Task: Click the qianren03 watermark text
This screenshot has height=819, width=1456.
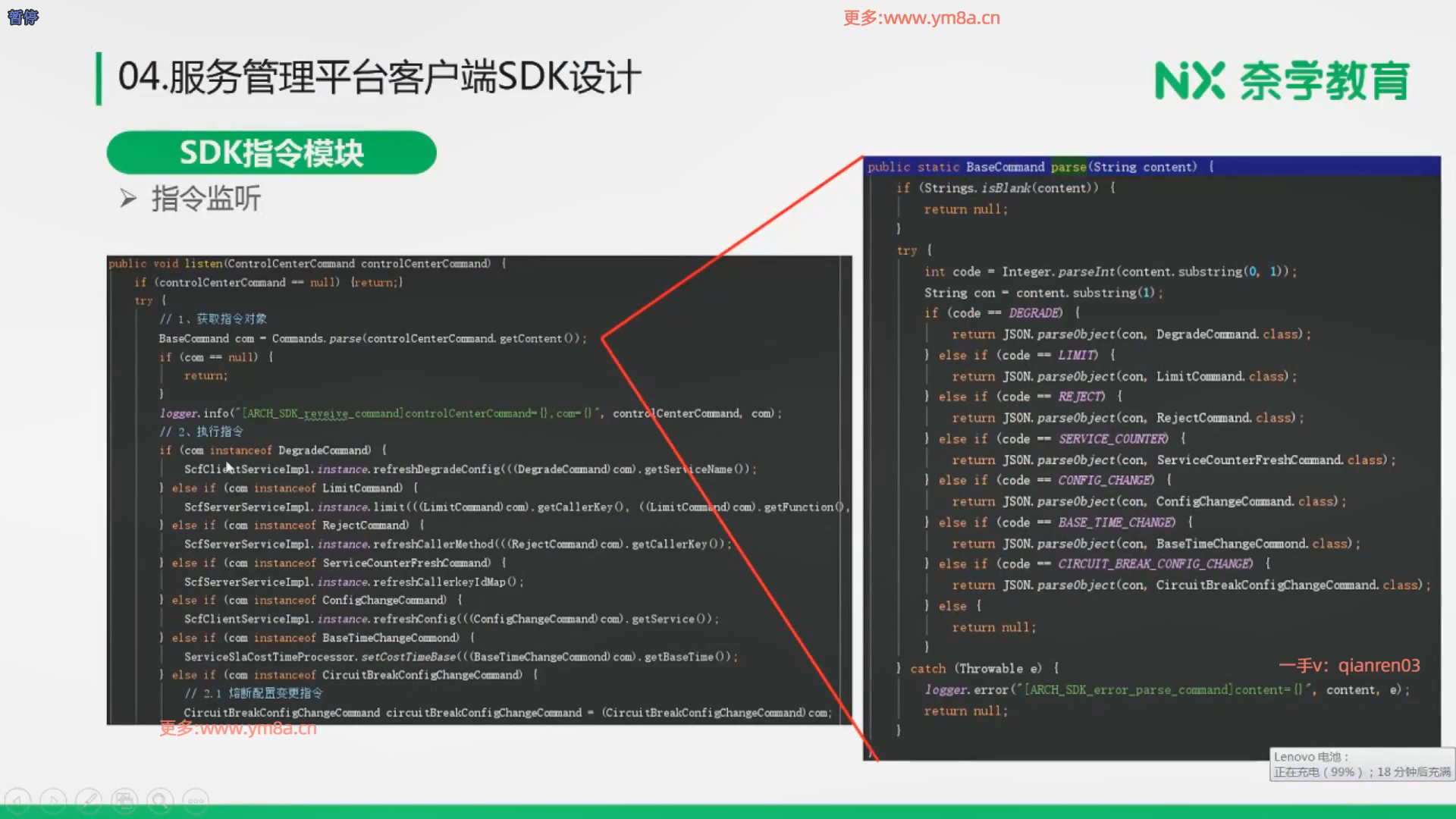Action: pyautogui.click(x=1349, y=666)
